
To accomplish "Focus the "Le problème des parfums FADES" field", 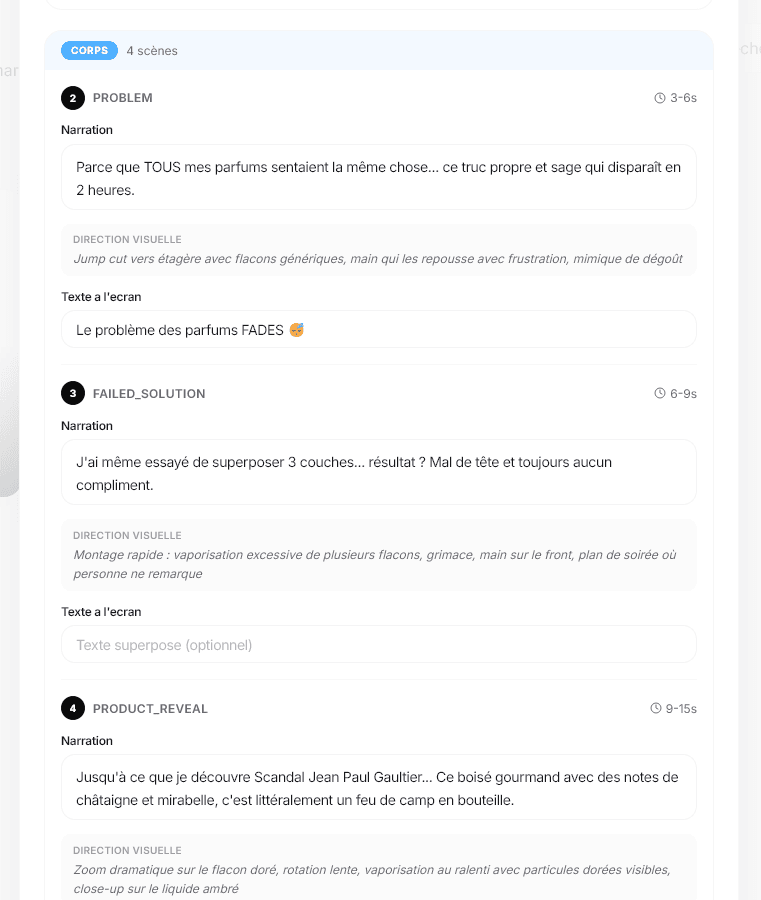I will tap(378, 330).
